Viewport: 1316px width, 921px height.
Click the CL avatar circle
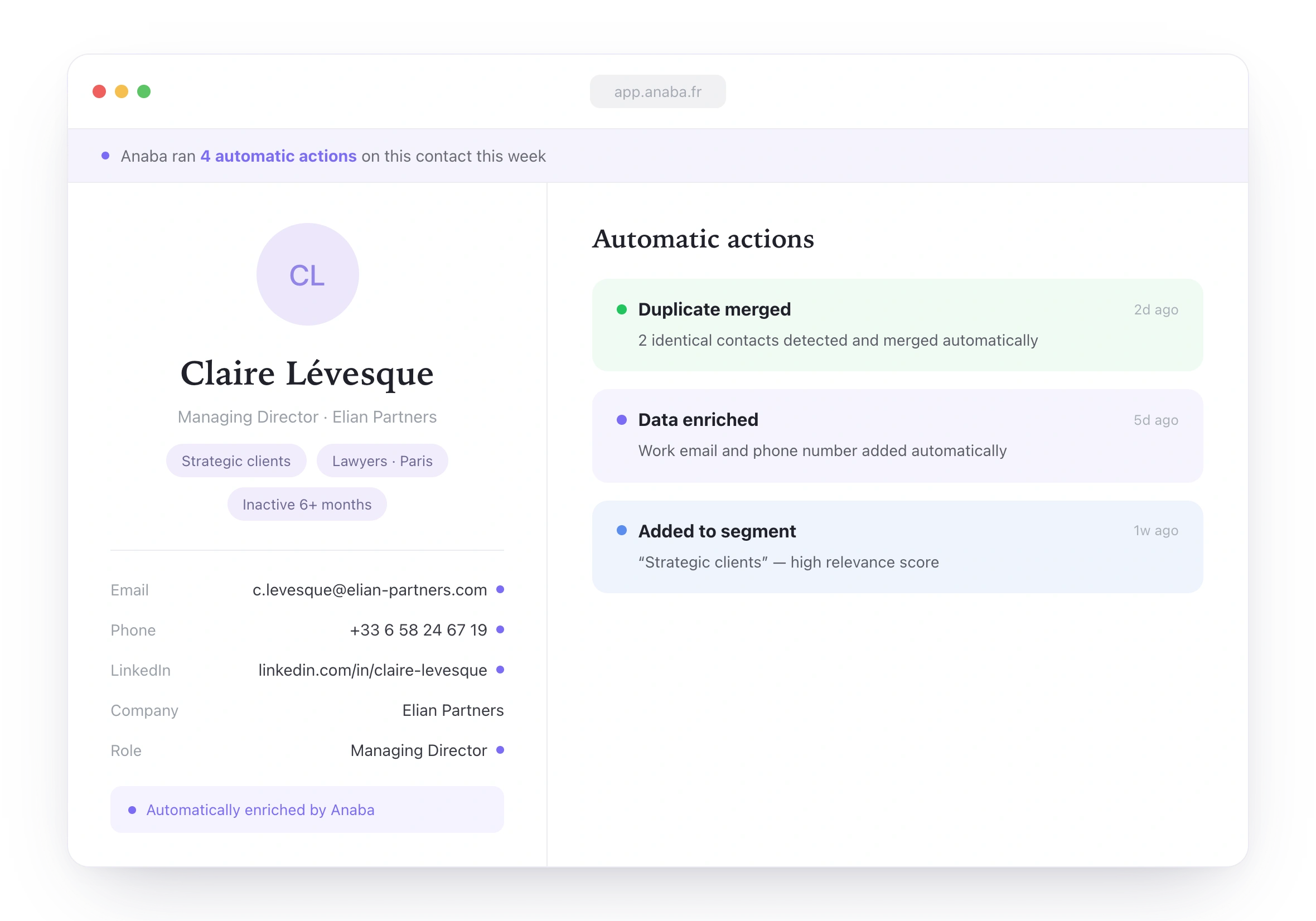[307, 274]
